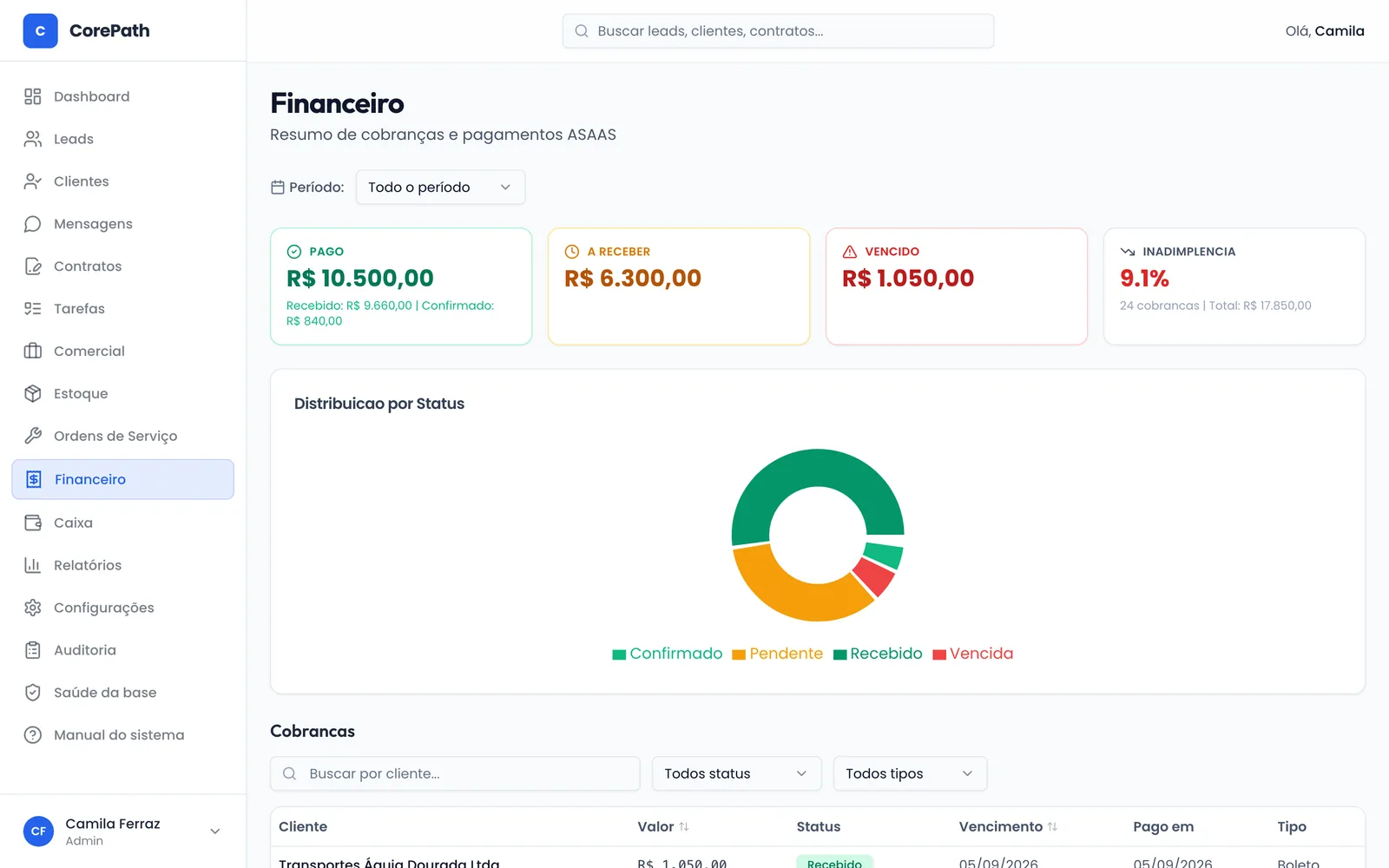Go to Leads section
Viewport: 1389px width, 868px height.
[x=123, y=139]
